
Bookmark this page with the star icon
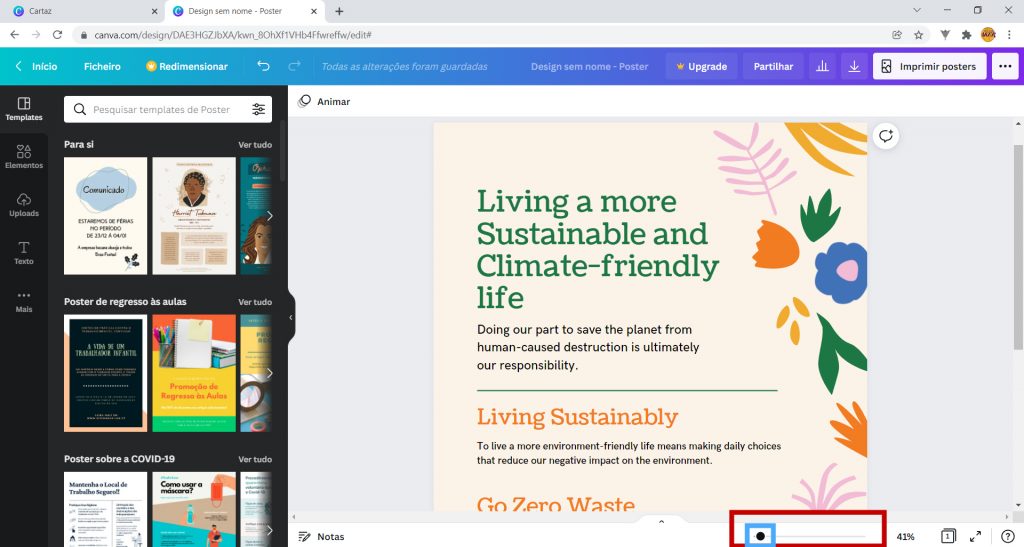click(x=918, y=35)
